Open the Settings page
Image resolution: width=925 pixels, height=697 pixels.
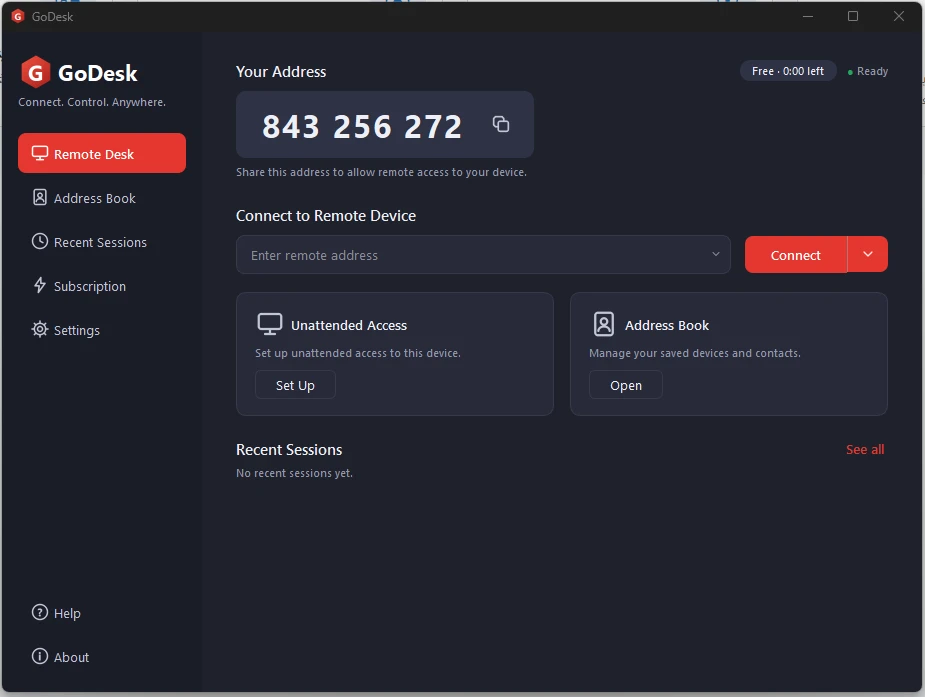[102, 330]
